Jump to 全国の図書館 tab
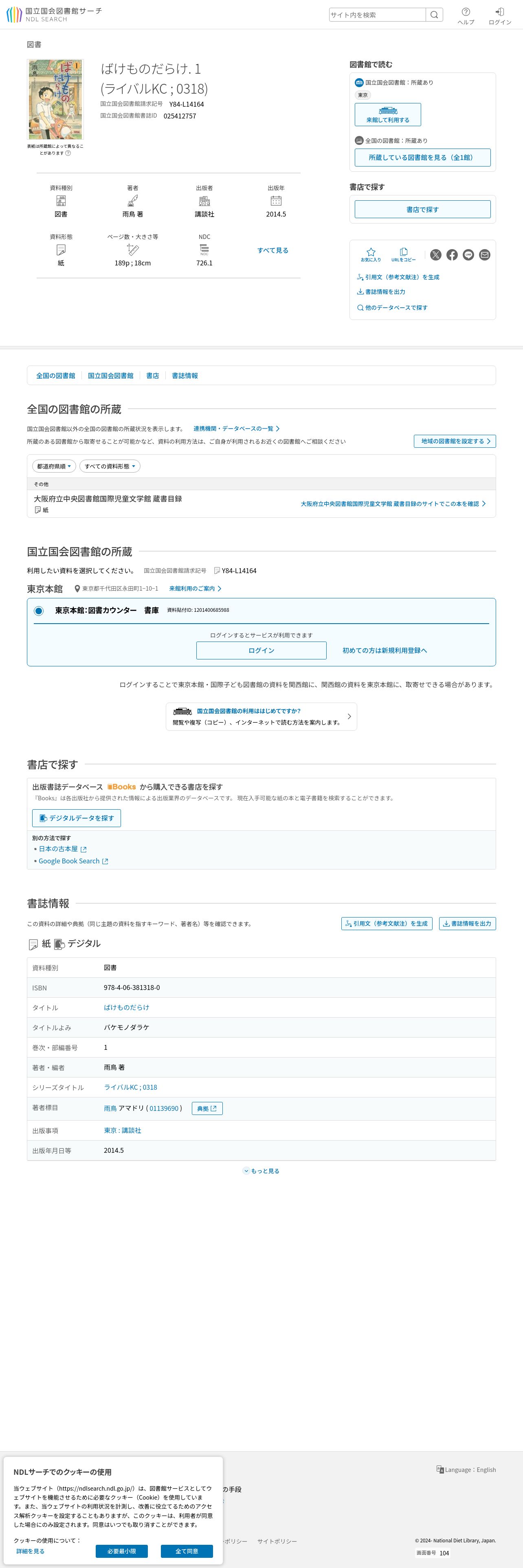Screen dimensions: 523x1568 (x=55, y=376)
